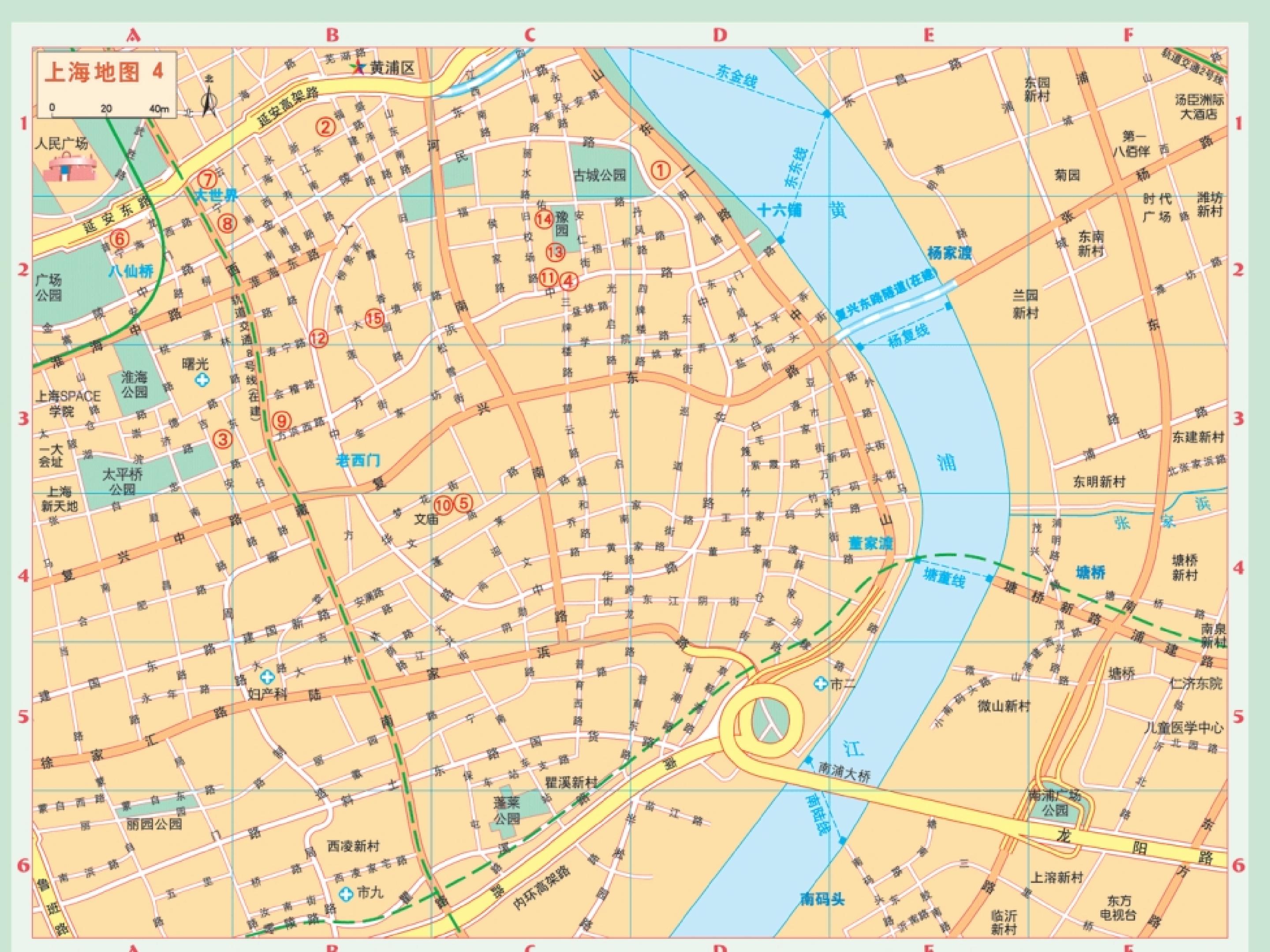Click the 南浦大桥 label
The image size is (1270, 952).
pyautogui.click(x=844, y=773)
